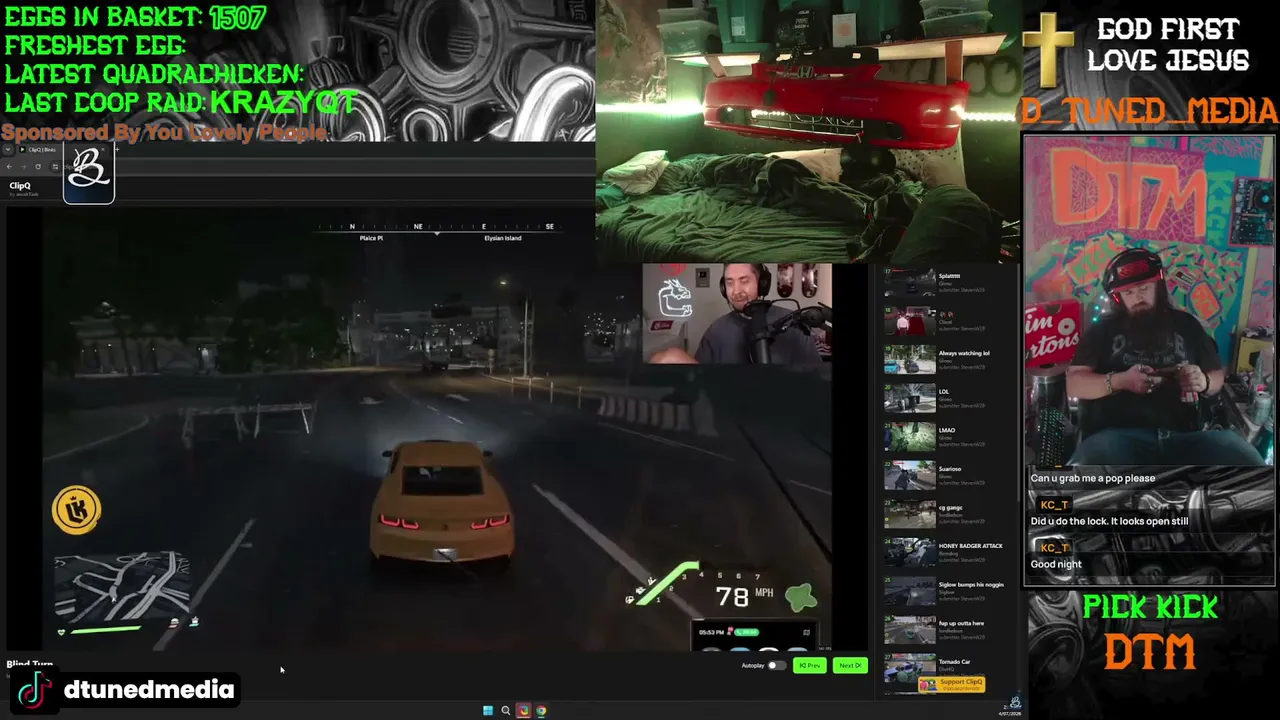1280x720 pixels.
Task: Skip to the next clip with Next
Action: pos(850,665)
